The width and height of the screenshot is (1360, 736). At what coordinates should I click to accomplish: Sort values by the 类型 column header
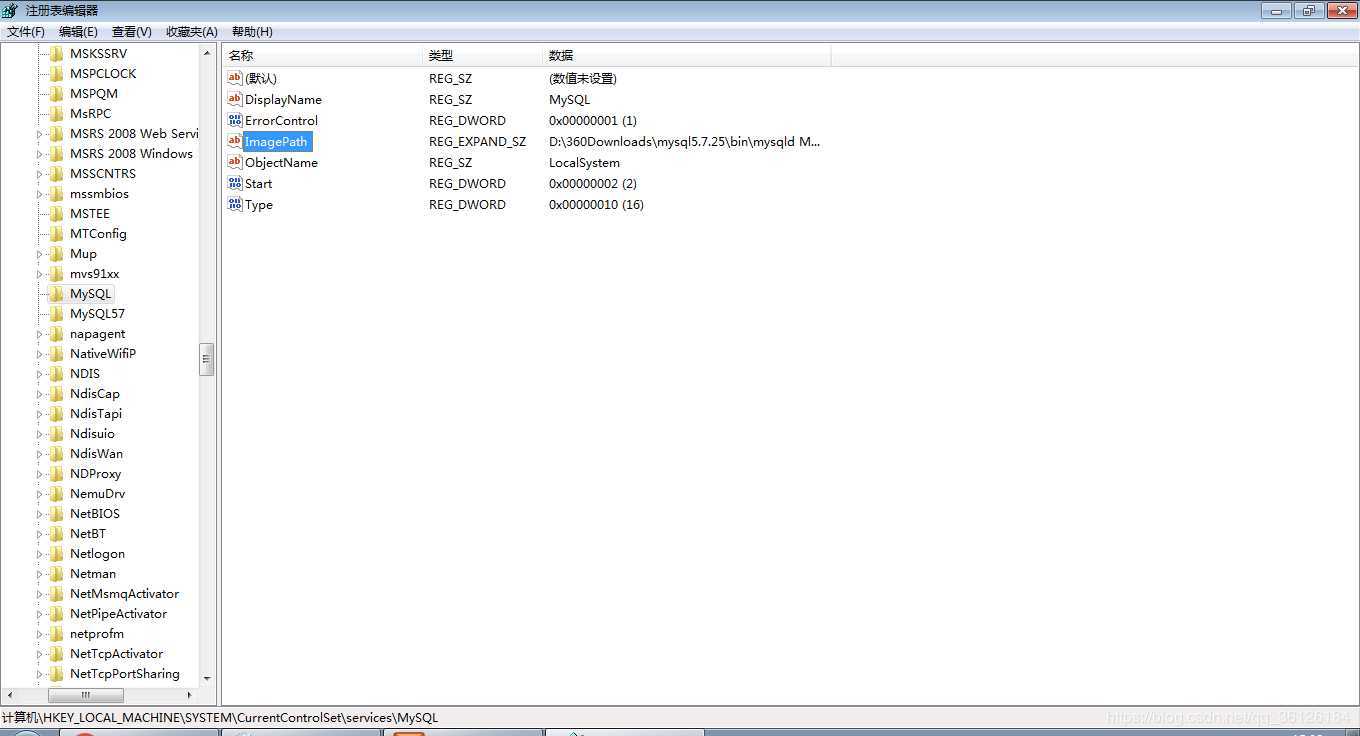483,55
